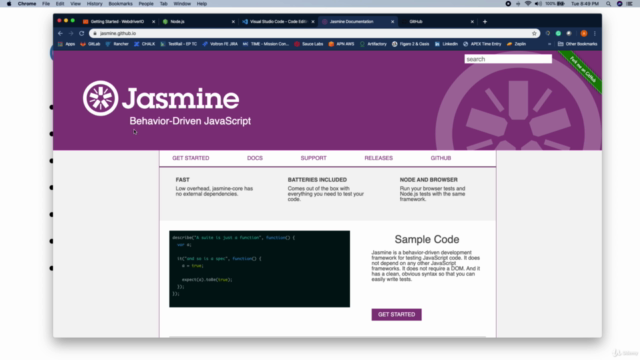Click the clock showing Tue 8:49 PM
Screen dimensions: 640x360
coord(585,4)
